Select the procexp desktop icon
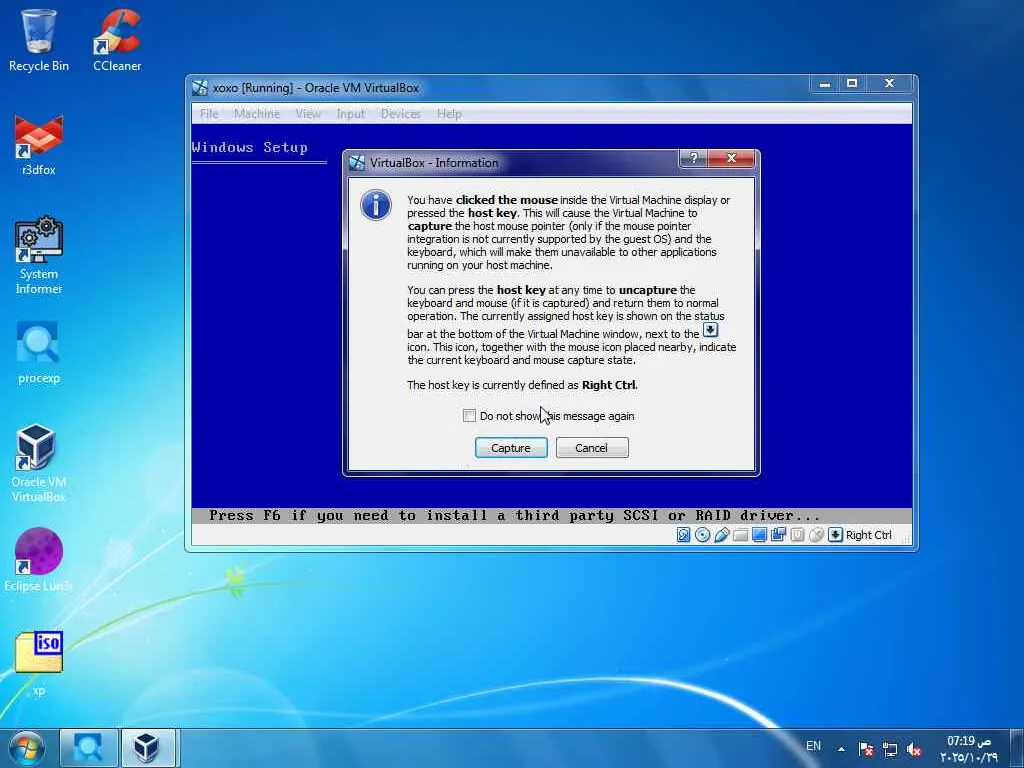Screen dimensions: 1024x768 click(39, 353)
